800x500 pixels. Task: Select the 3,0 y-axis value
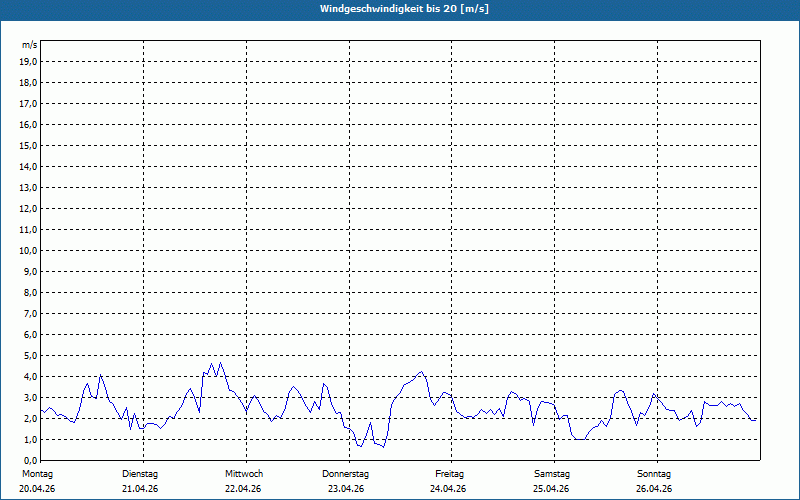click(x=30, y=397)
